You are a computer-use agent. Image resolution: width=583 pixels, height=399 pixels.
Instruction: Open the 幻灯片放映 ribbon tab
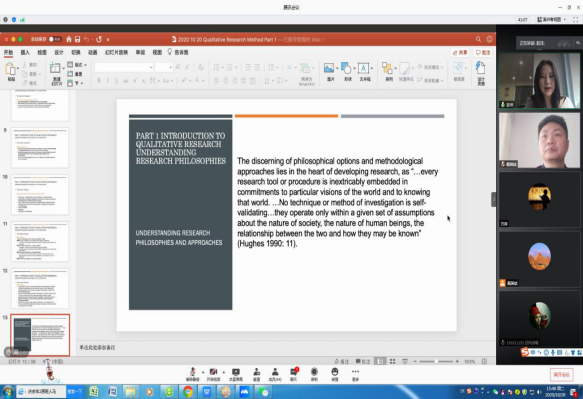coord(116,52)
